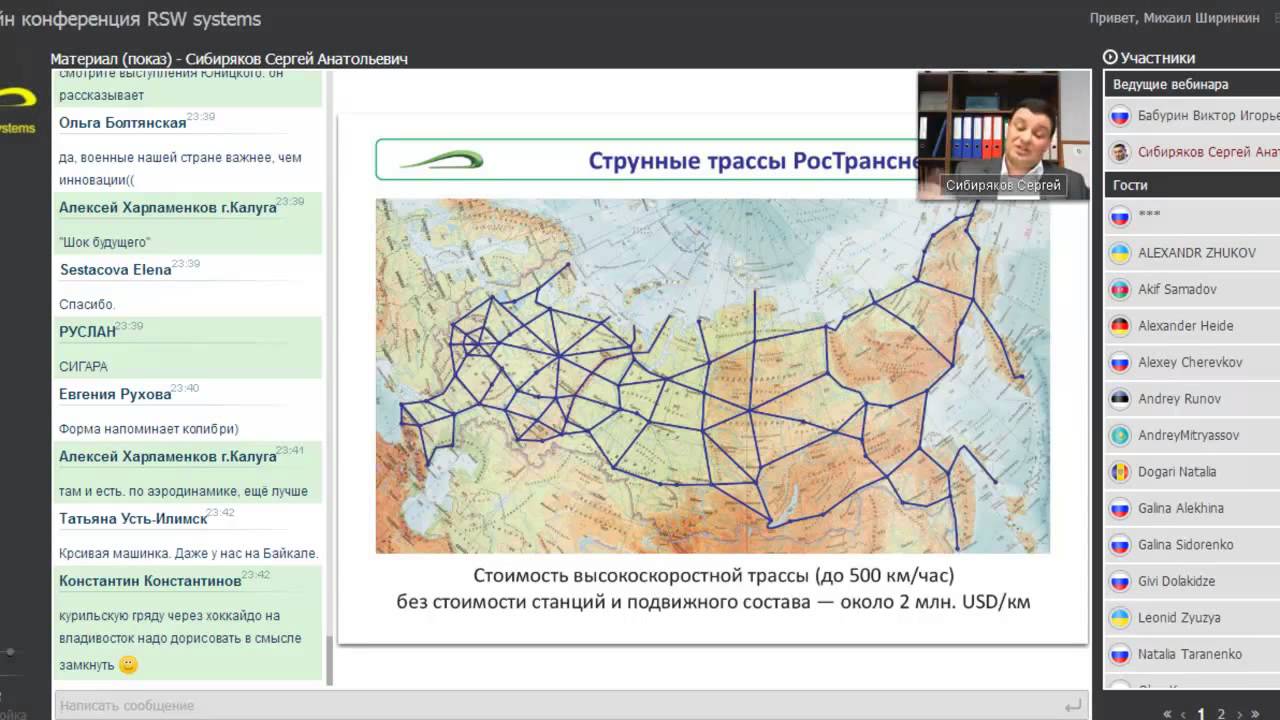Viewport: 1280px width, 720px height.
Task: Click the Форма напоминает колибри message
Action: (148, 429)
